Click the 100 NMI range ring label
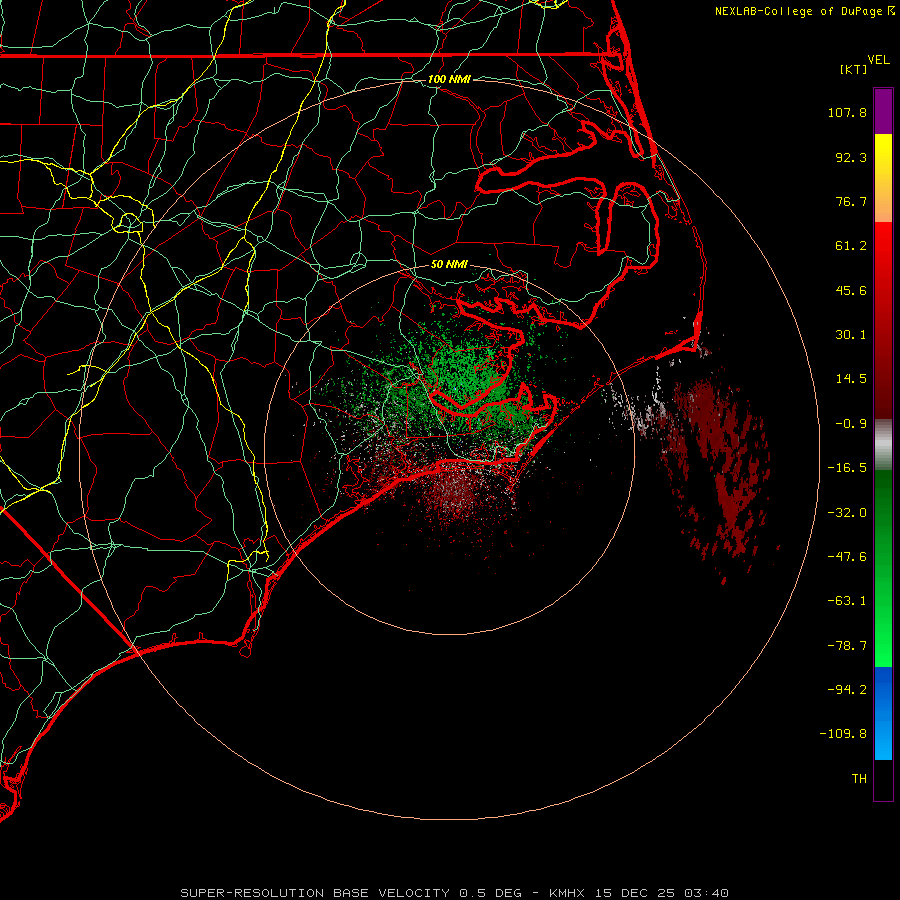The height and width of the screenshot is (900, 900). [449, 79]
